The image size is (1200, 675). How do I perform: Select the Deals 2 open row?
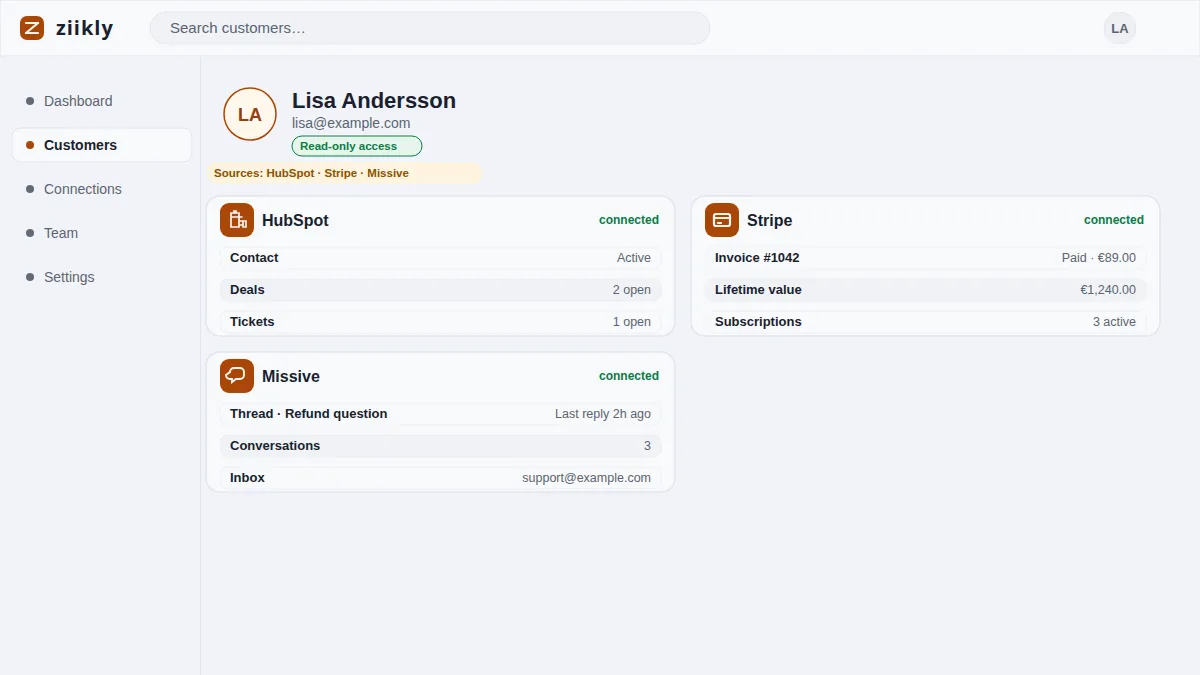(x=440, y=290)
